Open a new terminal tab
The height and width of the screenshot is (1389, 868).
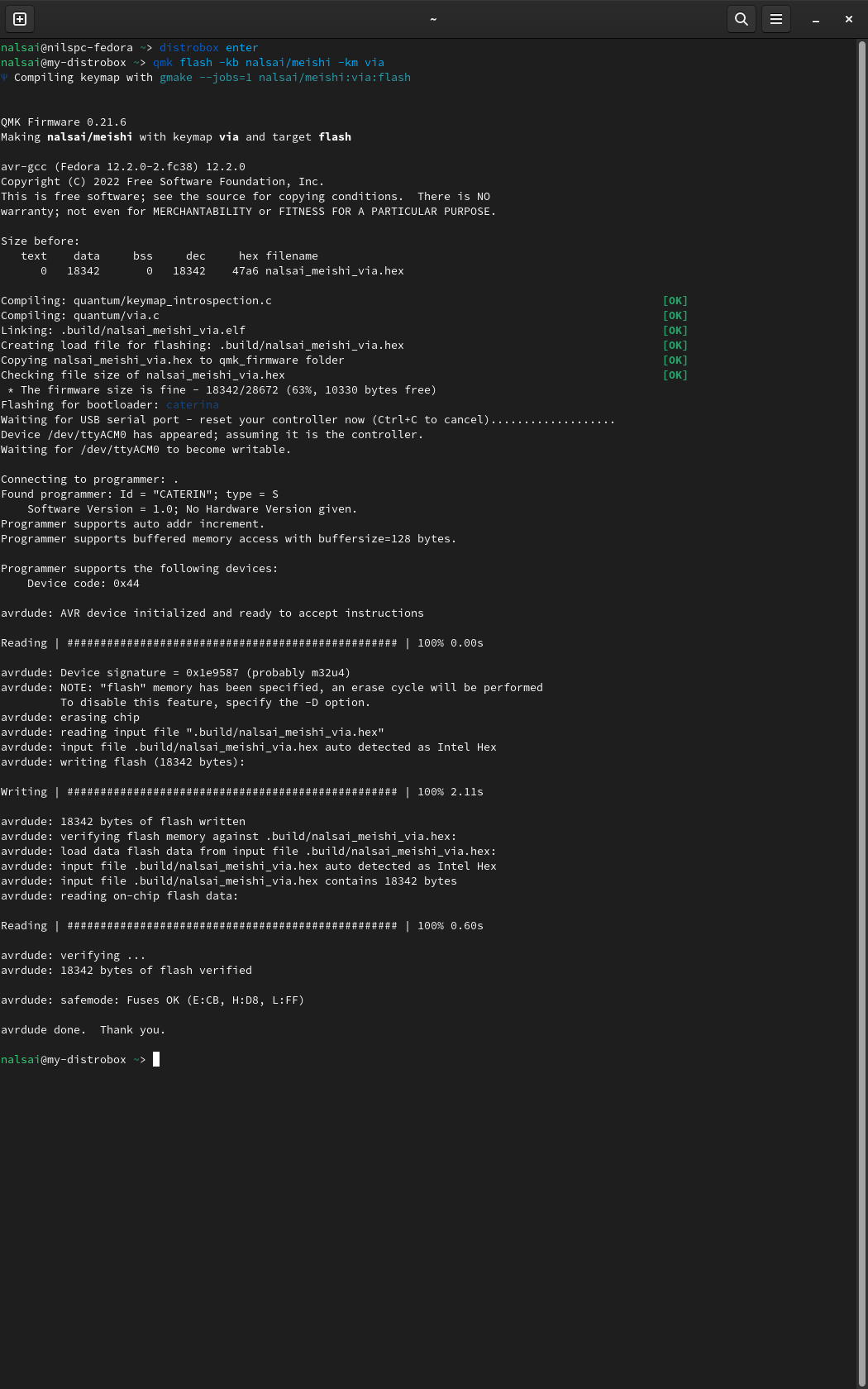click(x=20, y=19)
